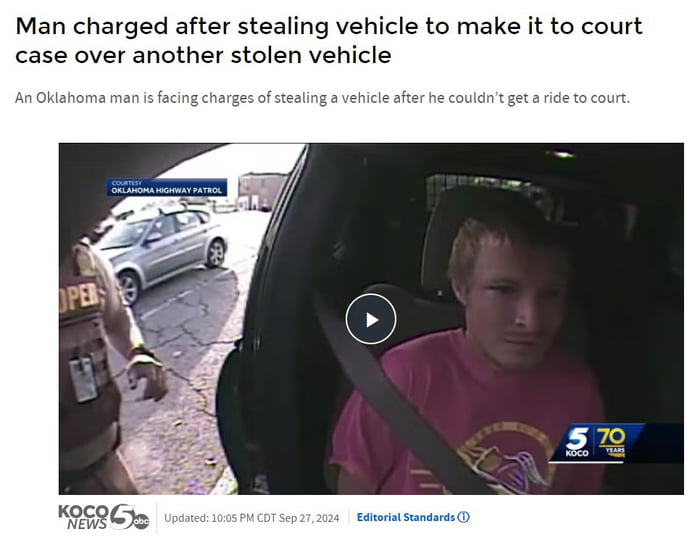Screen dimensions: 700x537
Task: Click the trooper's ID badge on vest
Action: coord(83,379)
